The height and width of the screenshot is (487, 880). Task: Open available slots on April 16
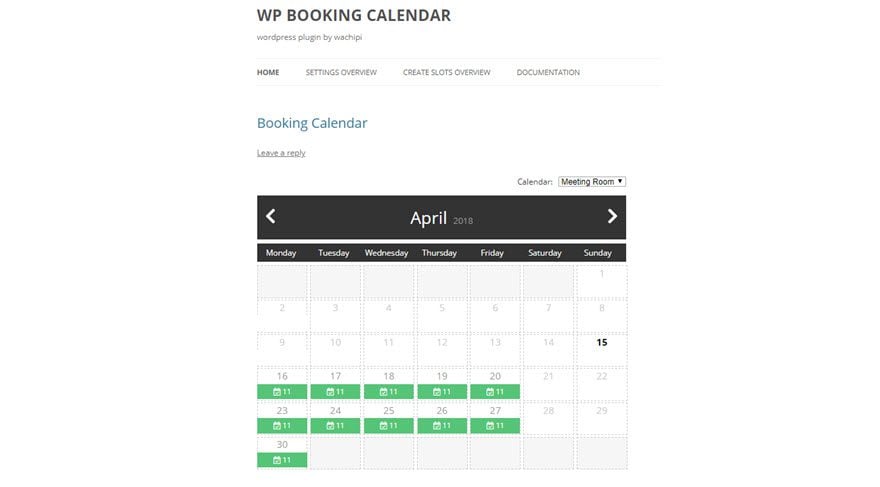pyautogui.click(x=282, y=392)
